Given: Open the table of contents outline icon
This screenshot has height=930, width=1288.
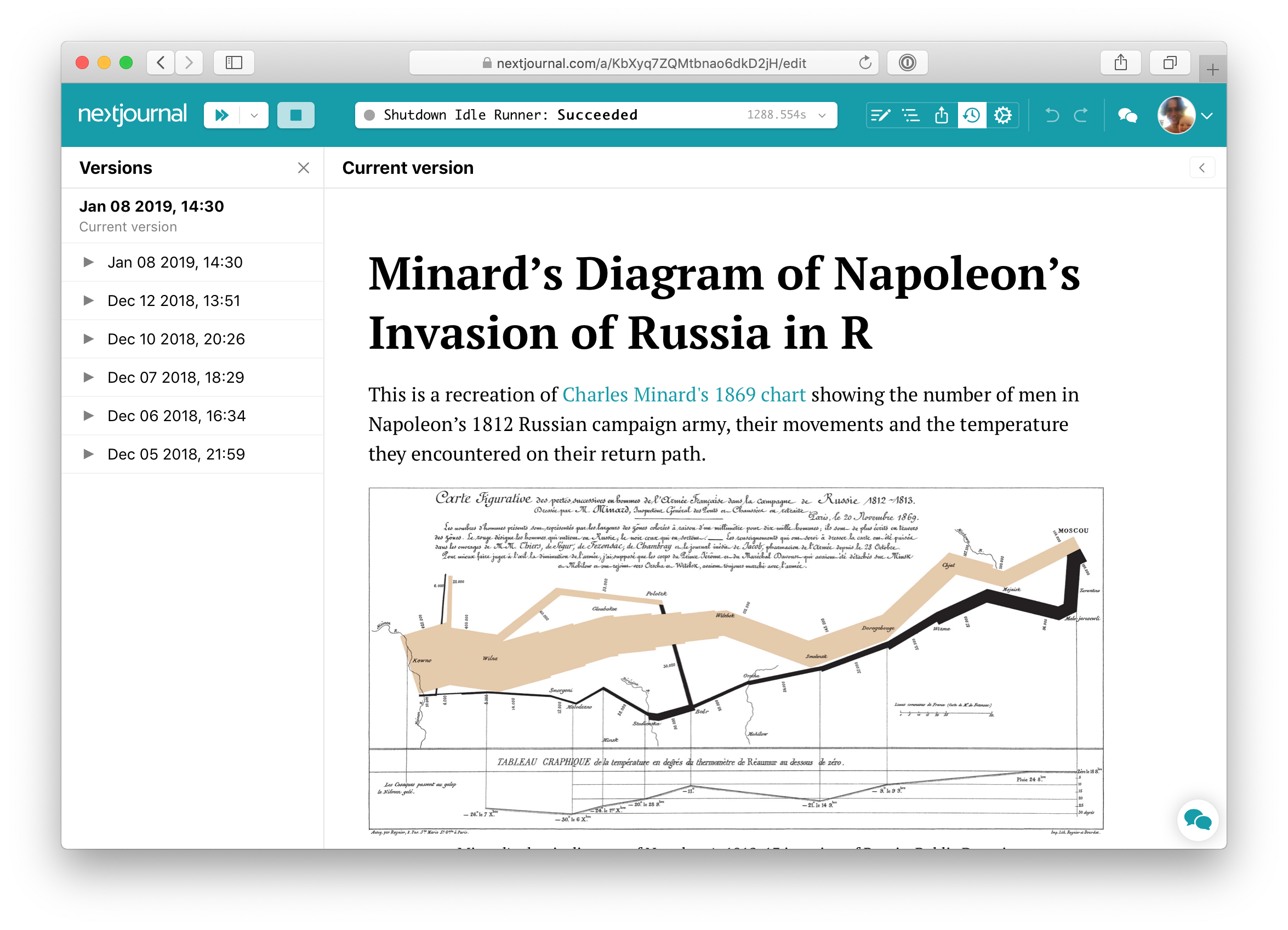Looking at the screenshot, I should [x=911, y=115].
